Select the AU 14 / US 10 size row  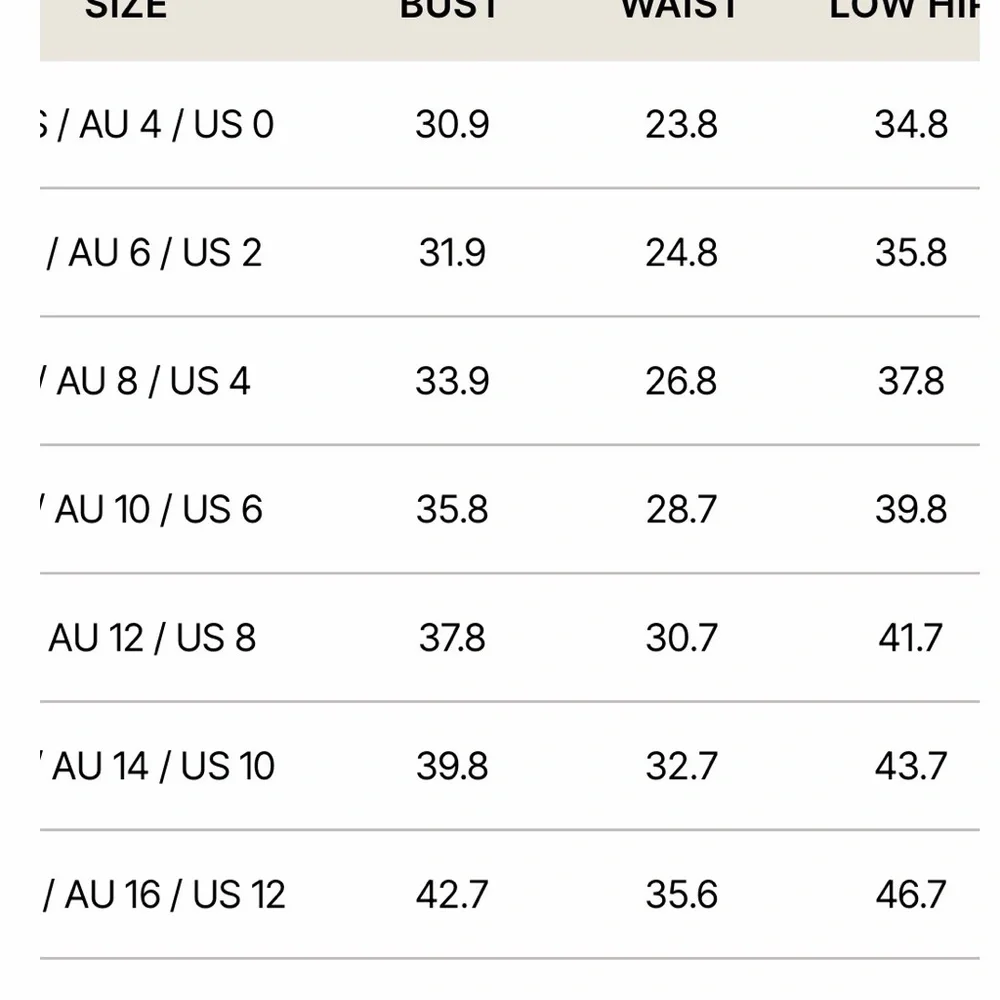click(510, 766)
